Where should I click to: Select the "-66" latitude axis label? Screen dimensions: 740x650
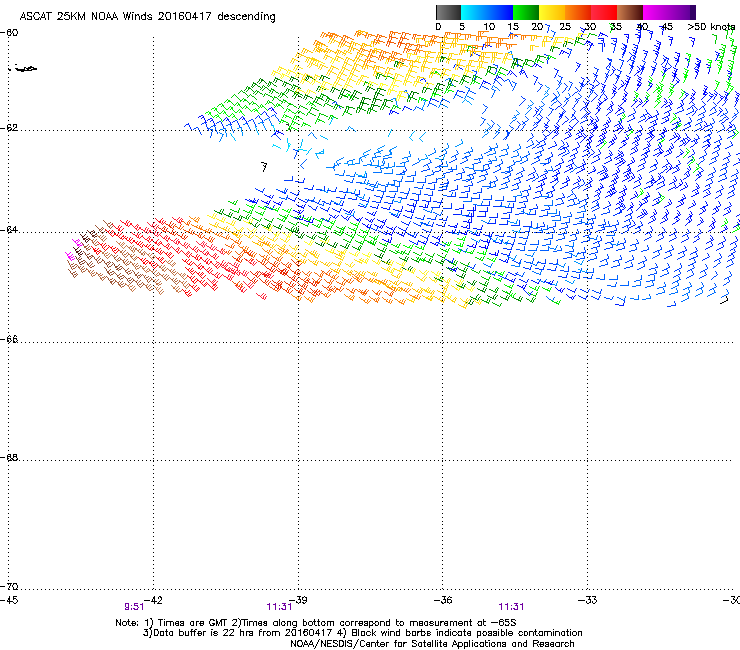pos(9,339)
